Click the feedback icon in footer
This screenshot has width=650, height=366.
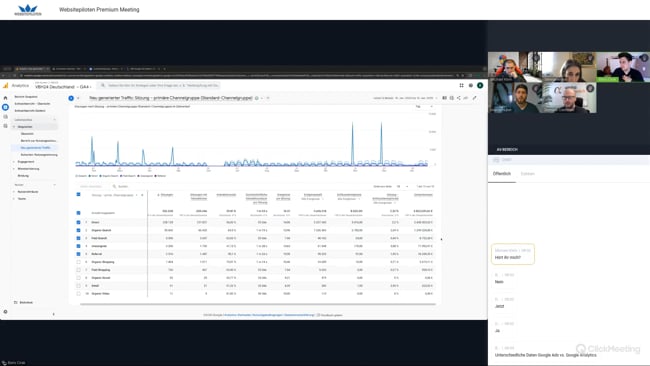(x=318, y=315)
